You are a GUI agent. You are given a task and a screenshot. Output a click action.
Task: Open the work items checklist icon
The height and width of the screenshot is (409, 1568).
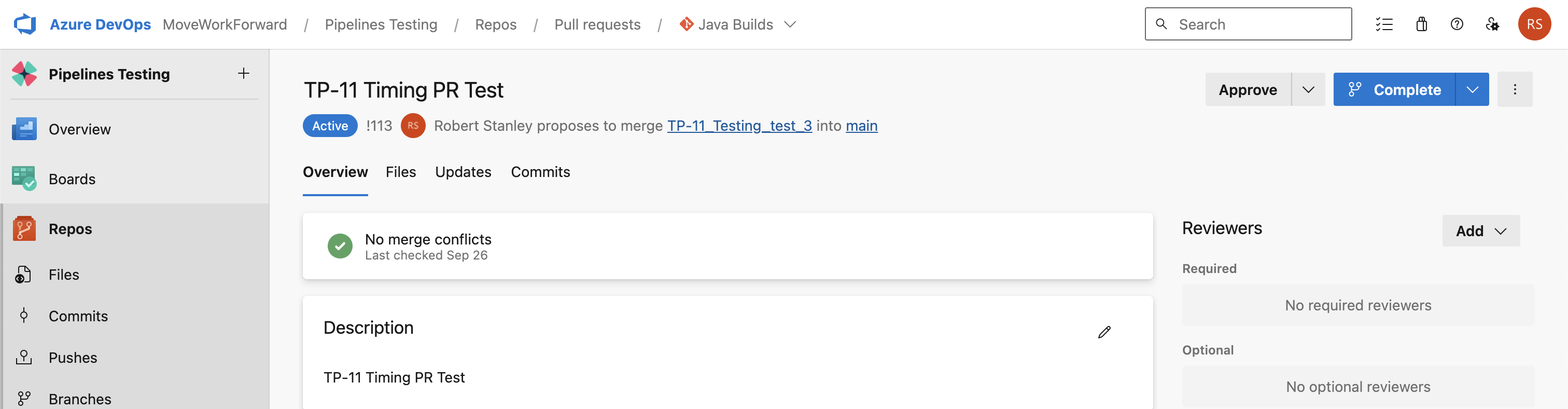[x=1383, y=24]
